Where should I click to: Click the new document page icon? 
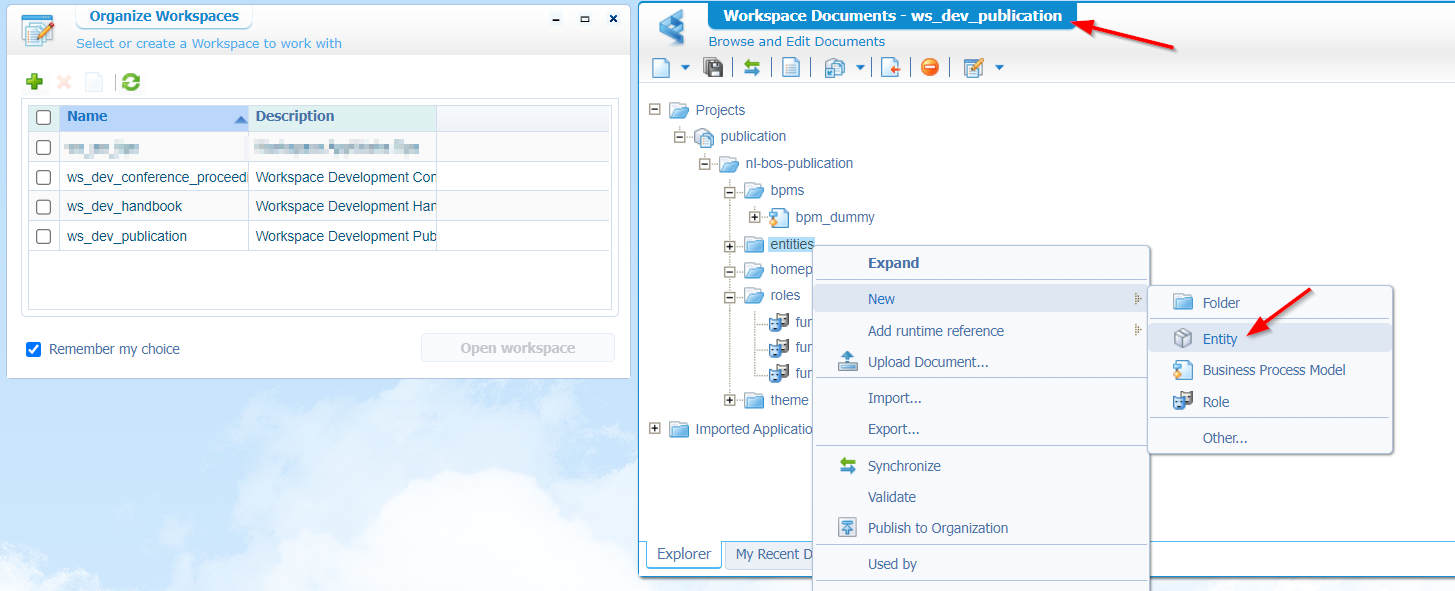pos(660,67)
